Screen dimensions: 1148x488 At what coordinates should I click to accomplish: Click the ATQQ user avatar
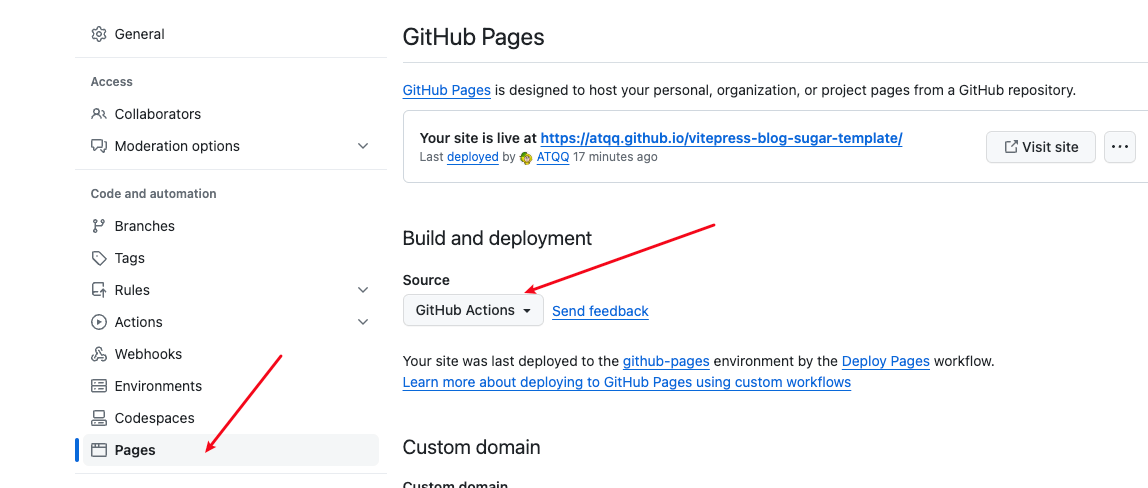527,157
